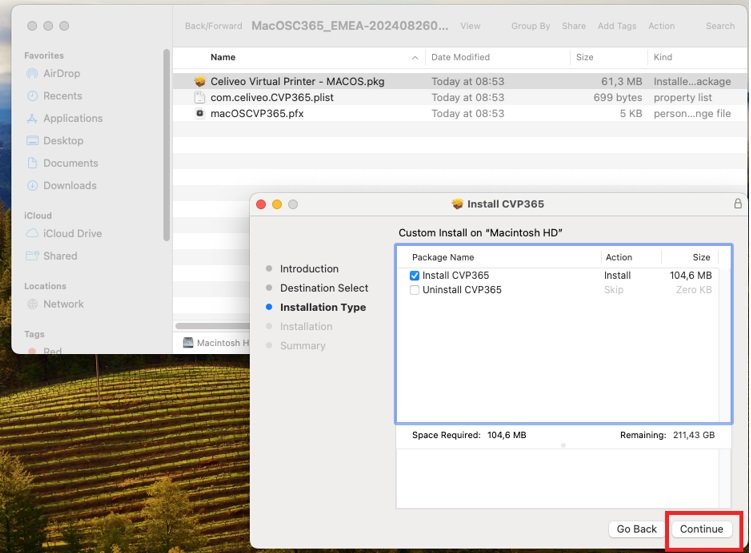Click the Finder sidebar vertical scrollbar

tap(166, 145)
